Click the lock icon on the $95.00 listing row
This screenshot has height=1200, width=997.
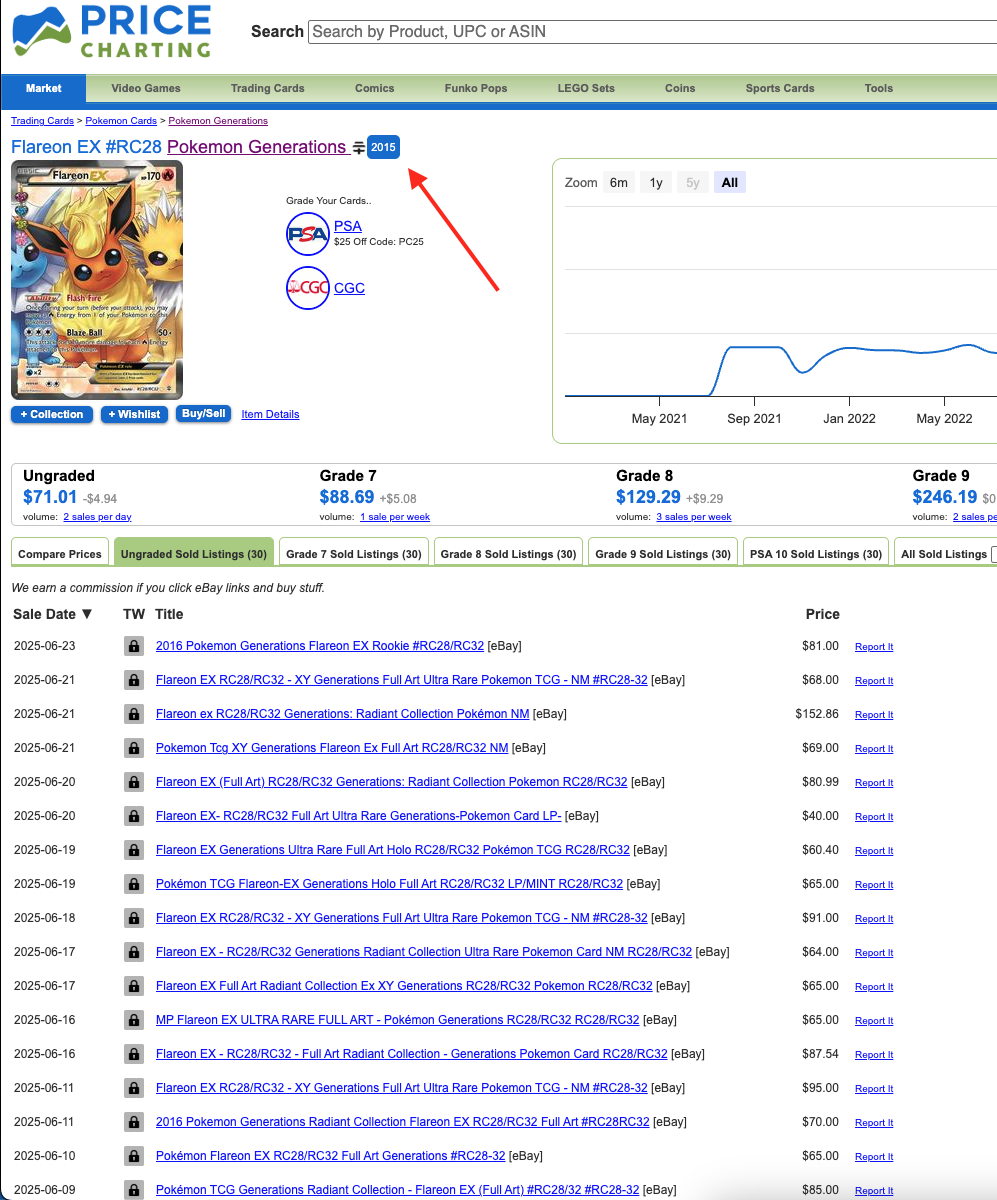133,1088
